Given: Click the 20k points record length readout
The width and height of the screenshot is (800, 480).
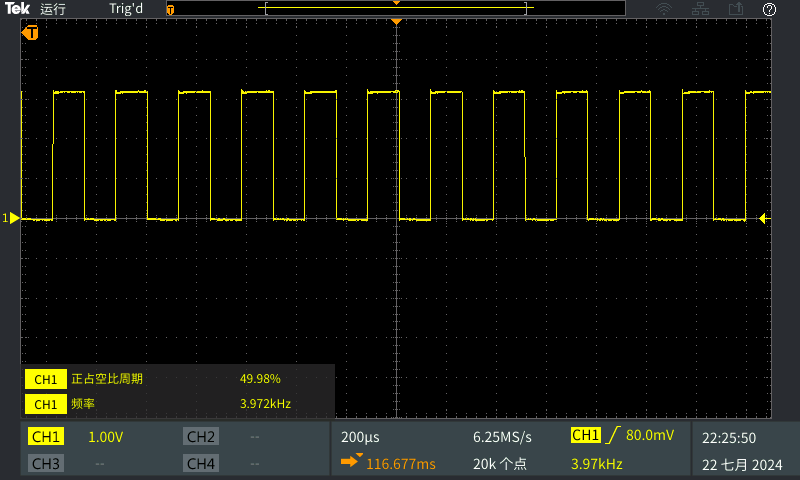Looking at the screenshot, I should click(500, 464).
